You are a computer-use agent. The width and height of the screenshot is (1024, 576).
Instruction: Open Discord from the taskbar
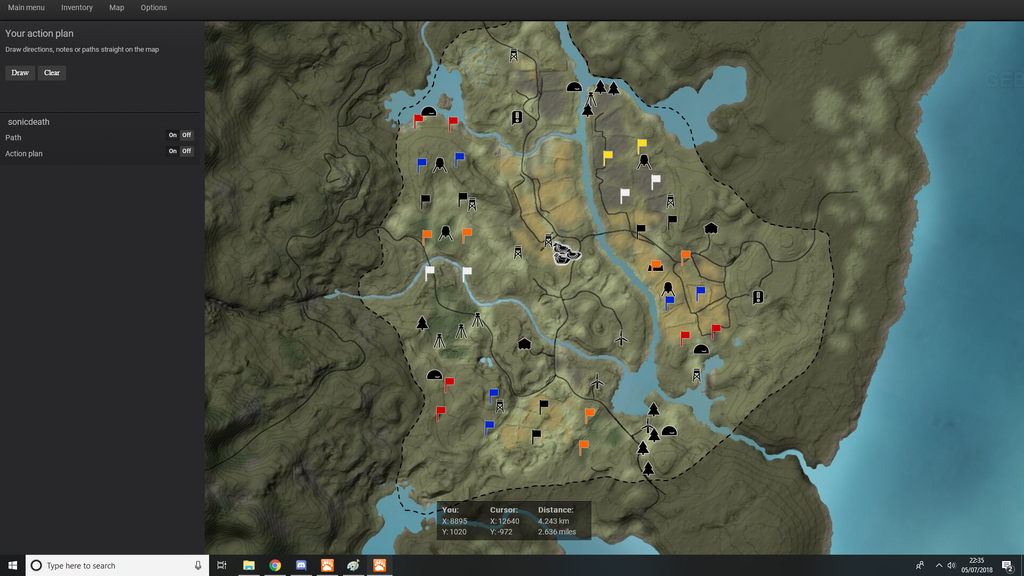point(301,566)
